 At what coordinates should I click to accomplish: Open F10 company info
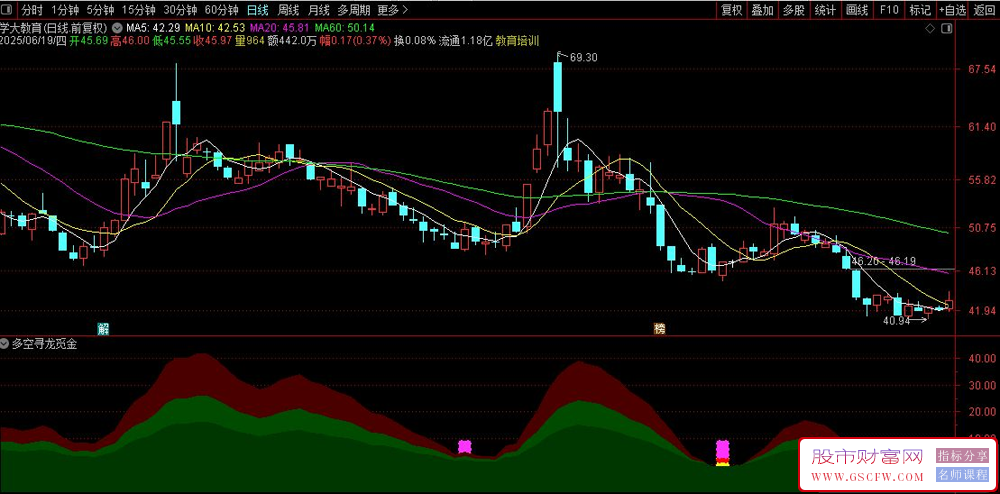pyautogui.click(x=889, y=10)
